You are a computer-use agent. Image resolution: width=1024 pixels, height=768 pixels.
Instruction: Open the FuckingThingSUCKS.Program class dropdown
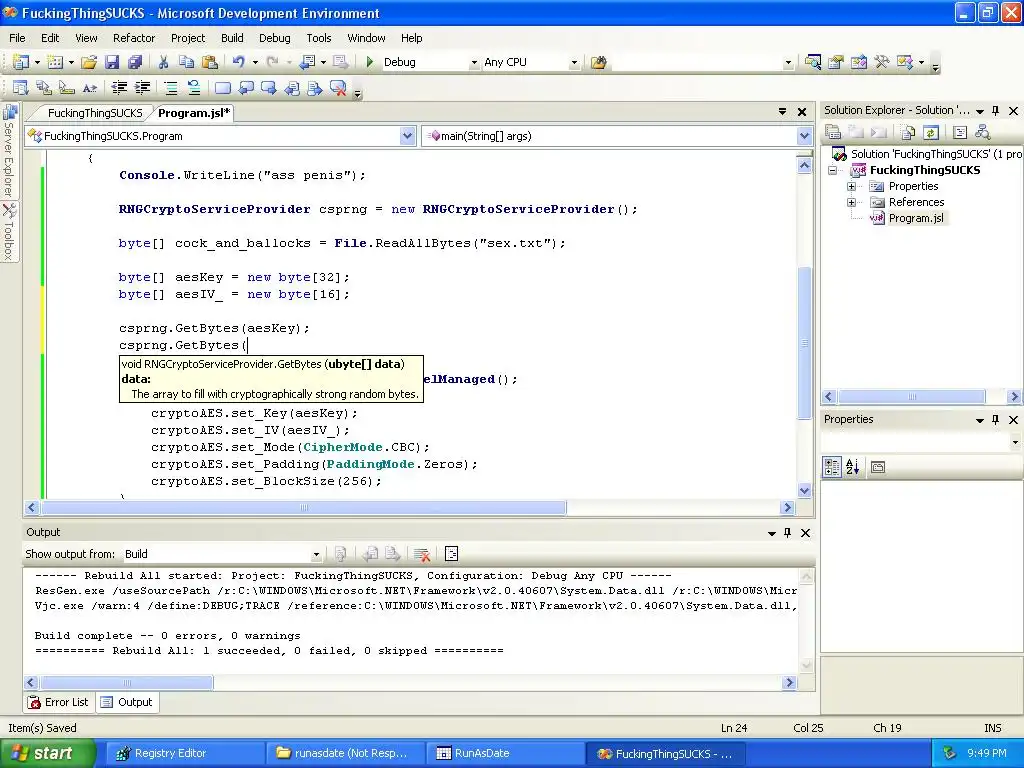coord(408,136)
